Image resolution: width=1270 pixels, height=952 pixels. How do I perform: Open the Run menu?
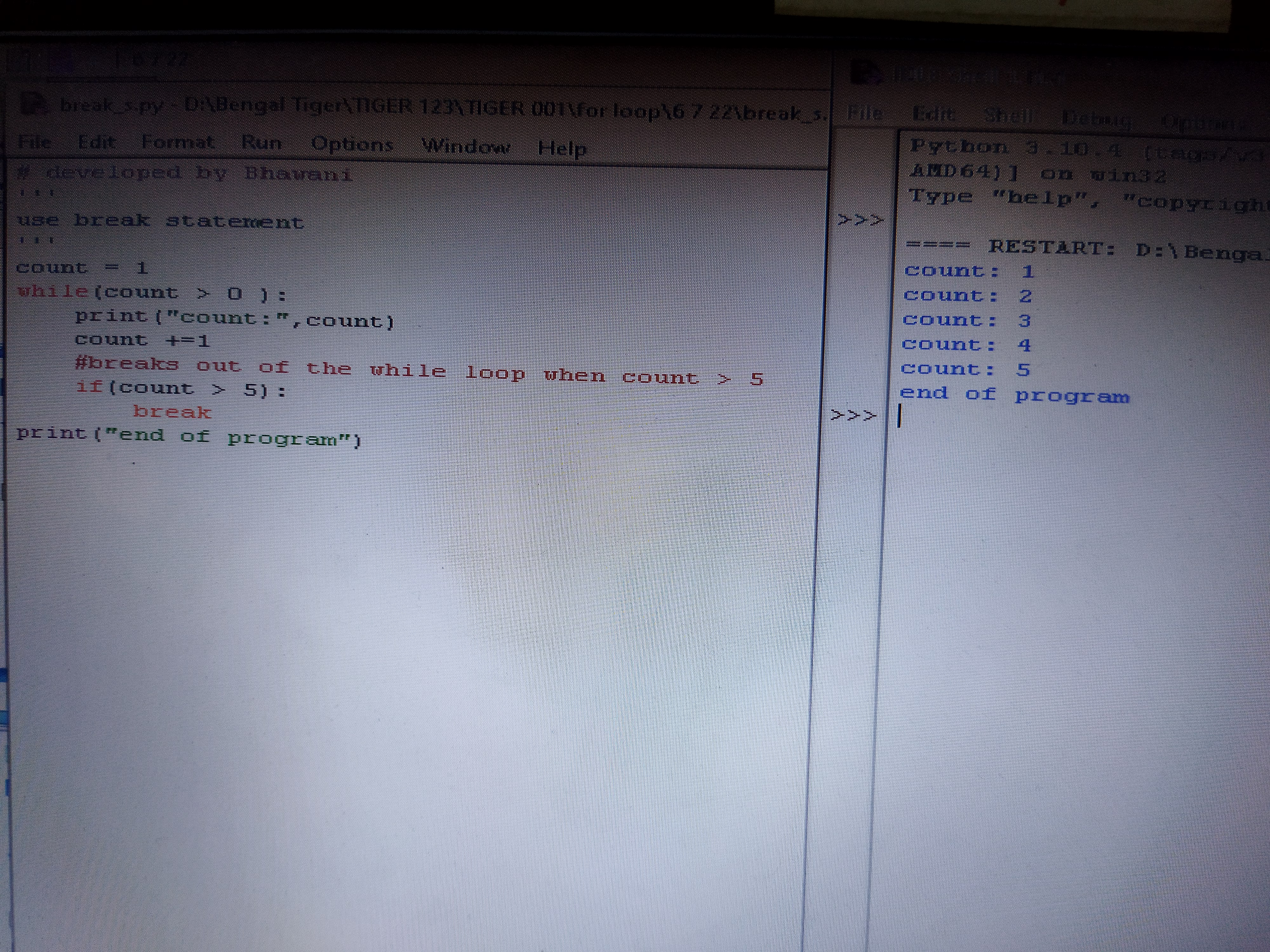pos(261,142)
